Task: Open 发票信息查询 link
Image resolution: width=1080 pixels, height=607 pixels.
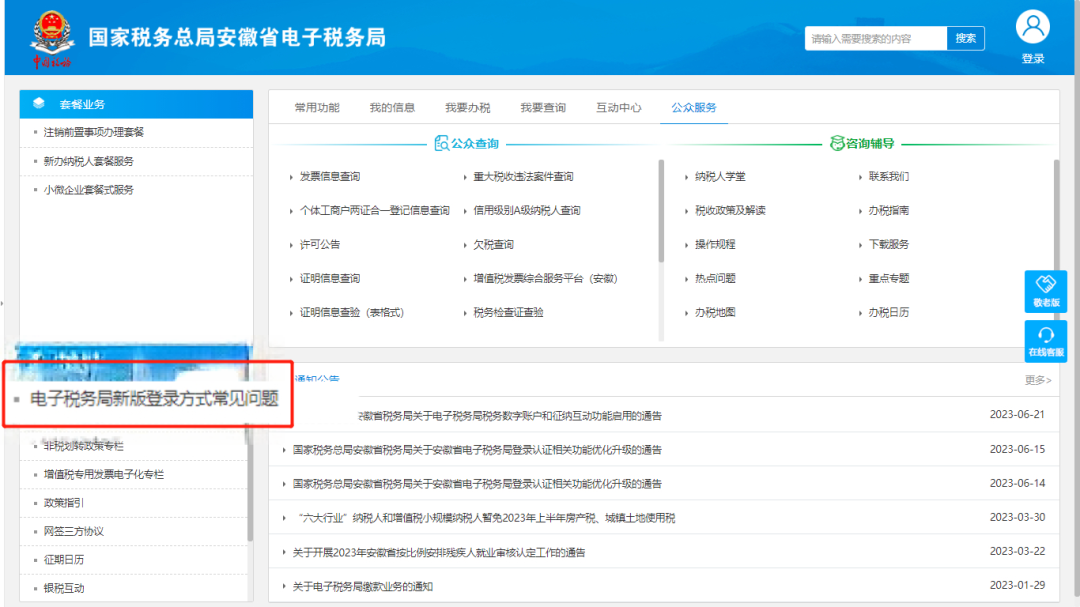Action: coord(330,177)
